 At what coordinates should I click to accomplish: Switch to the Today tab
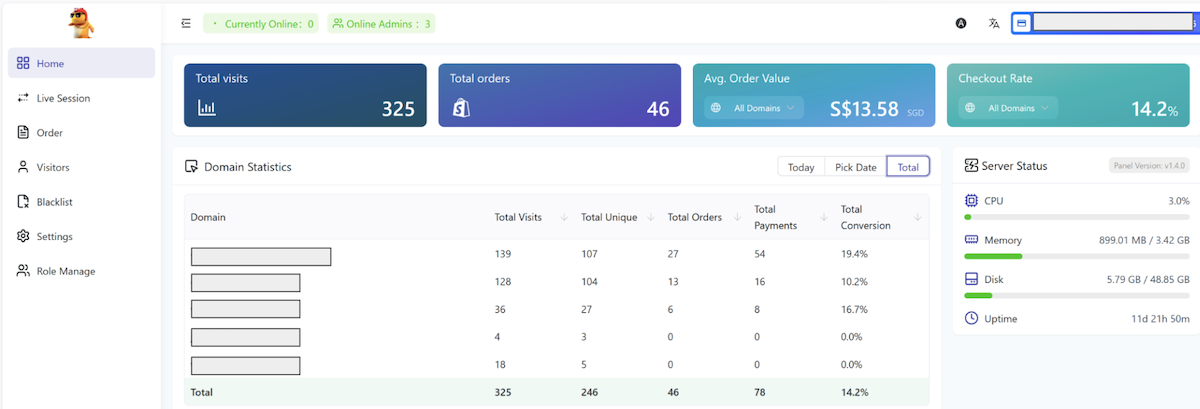point(801,167)
